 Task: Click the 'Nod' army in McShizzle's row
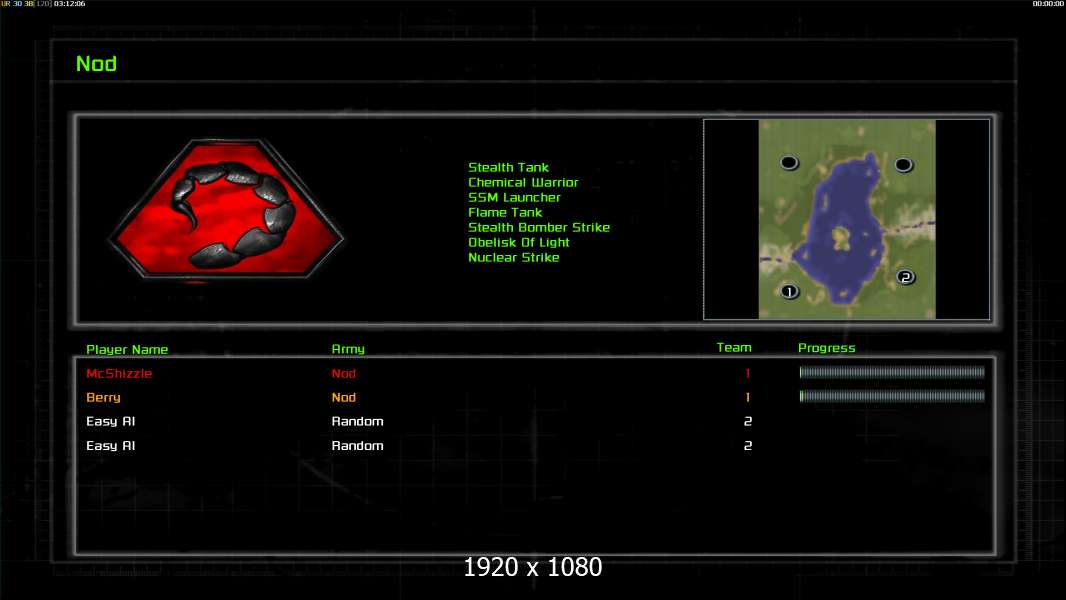pos(343,373)
